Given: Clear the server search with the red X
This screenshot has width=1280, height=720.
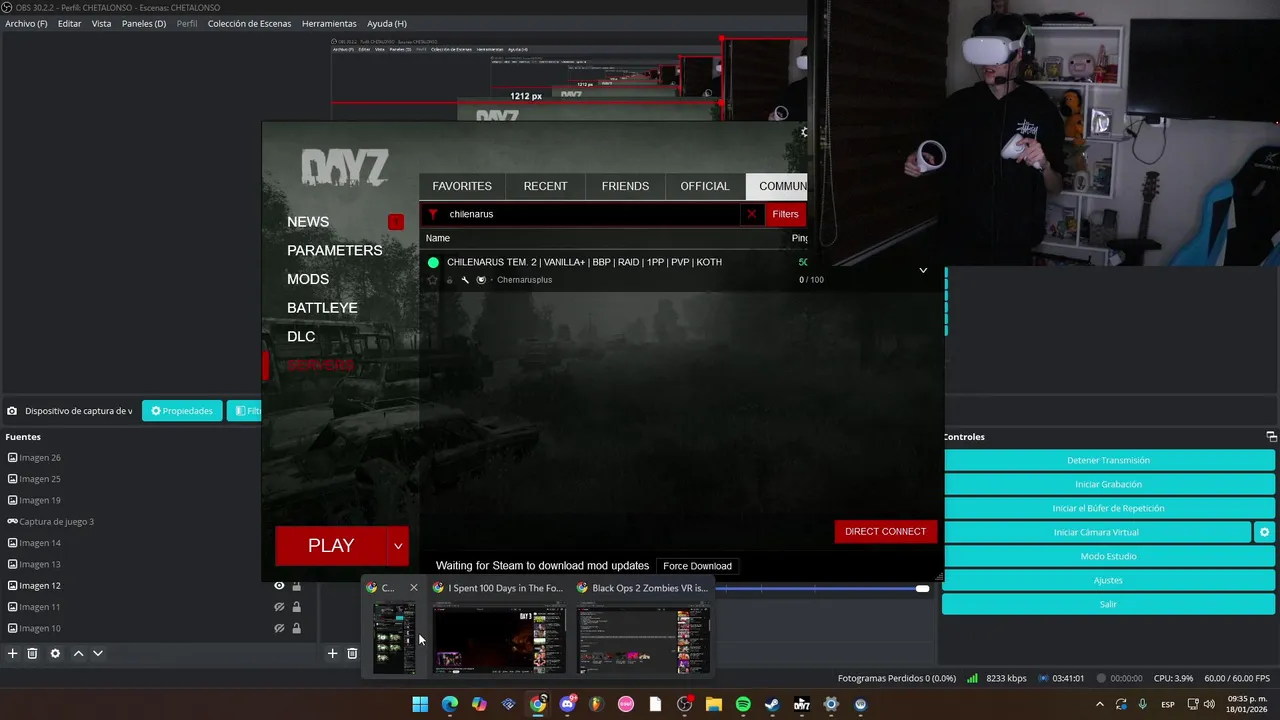Looking at the screenshot, I should 752,214.
